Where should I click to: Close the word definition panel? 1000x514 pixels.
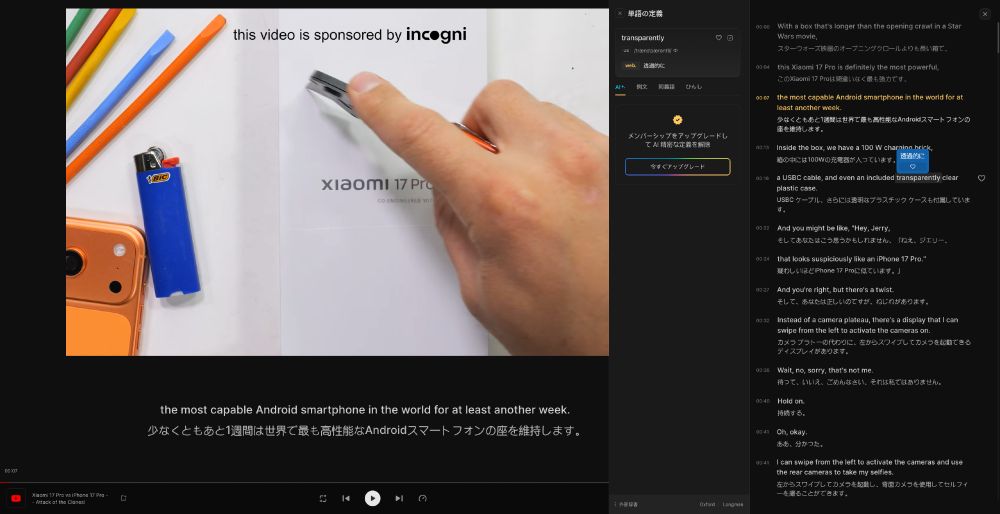(x=620, y=13)
